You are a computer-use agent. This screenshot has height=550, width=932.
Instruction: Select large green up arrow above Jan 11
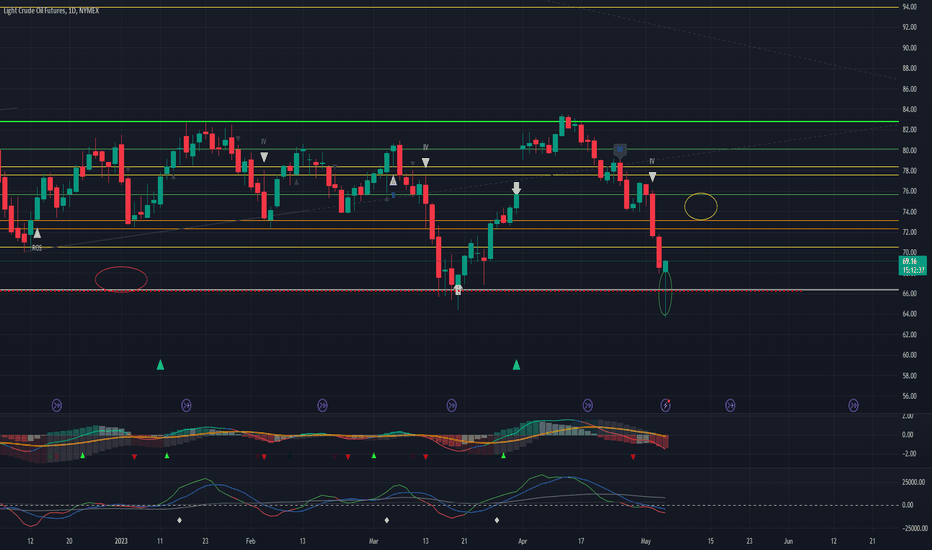point(160,364)
